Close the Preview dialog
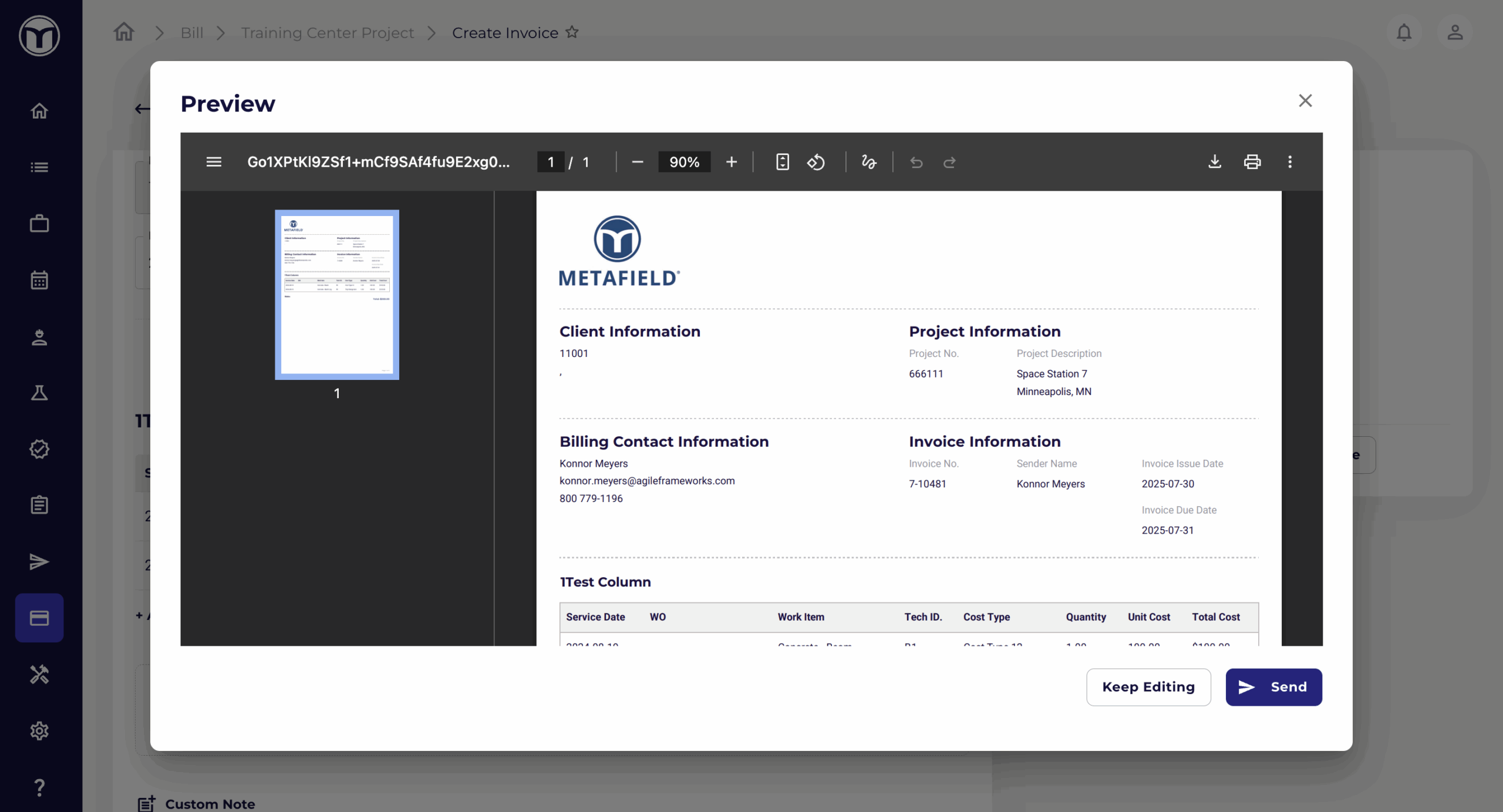The width and height of the screenshot is (1503, 812). click(x=1305, y=100)
